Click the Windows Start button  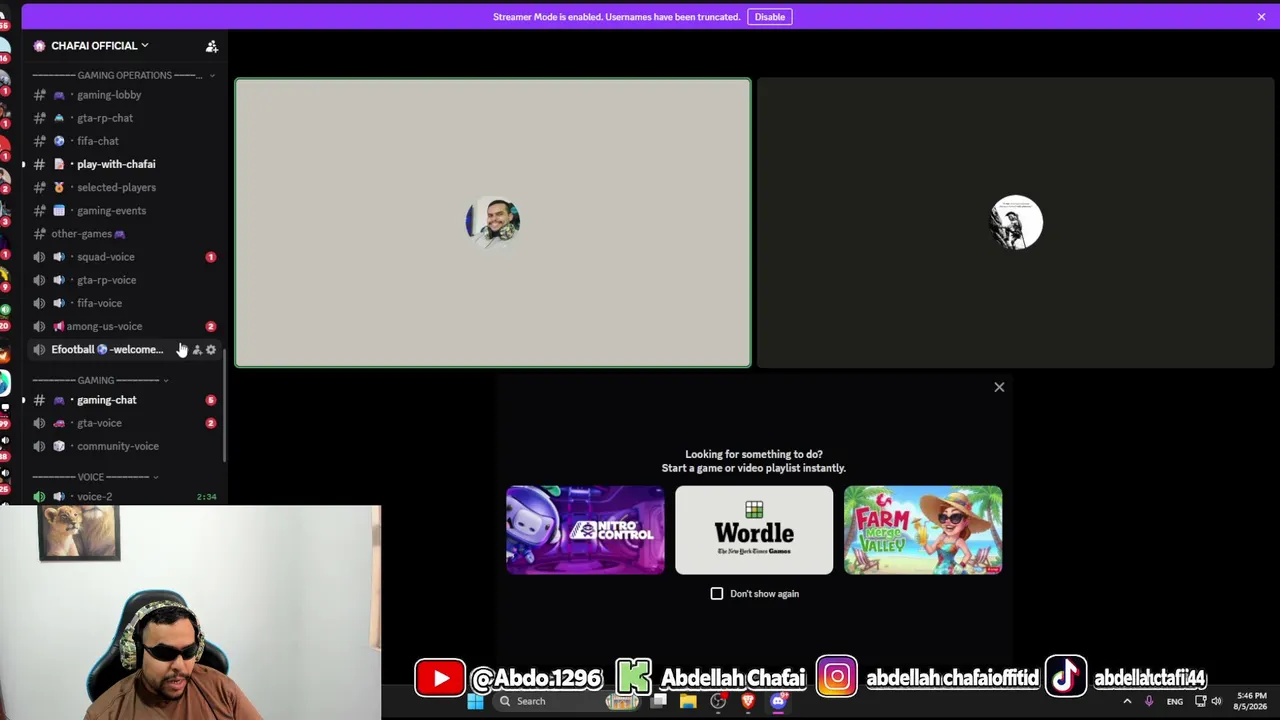click(475, 701)
